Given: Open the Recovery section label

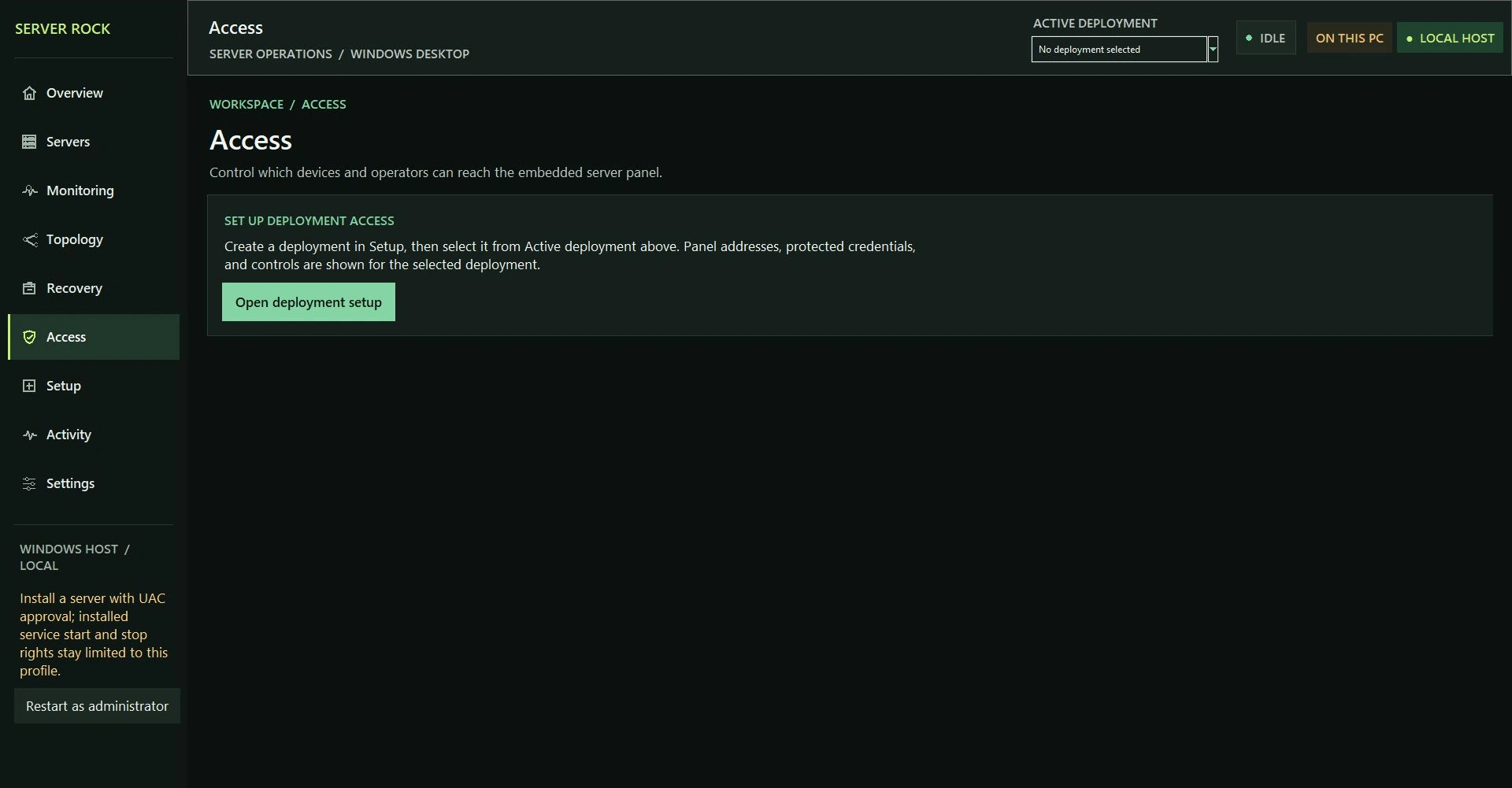Looking at the screenshot, I should [74, 288].
